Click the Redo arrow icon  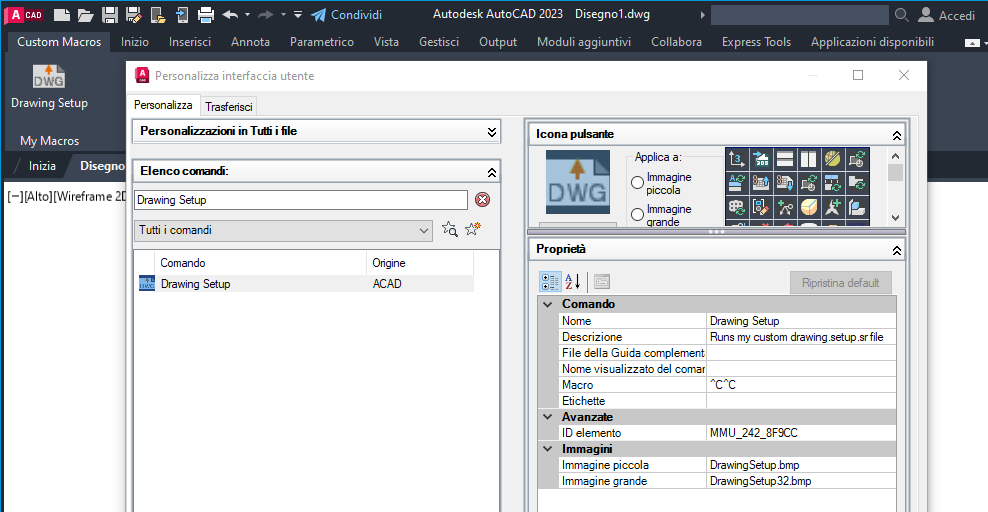(x=266, y=14)
